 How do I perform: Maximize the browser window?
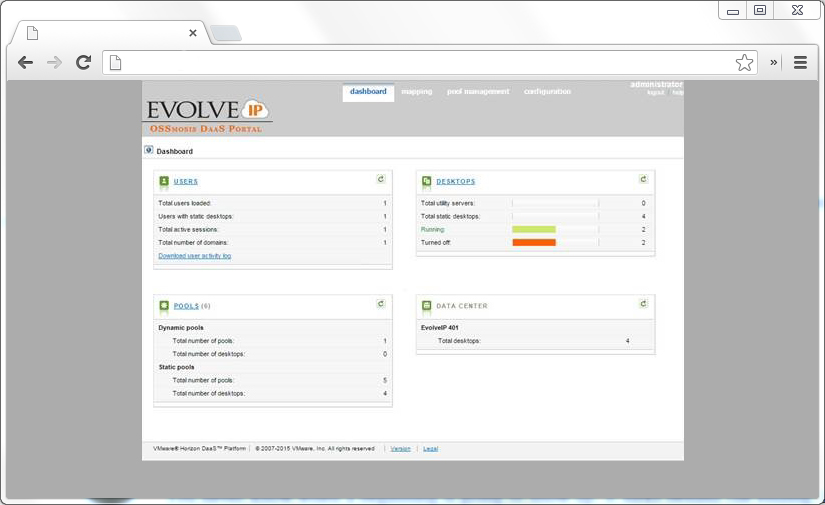coord(760,10)
